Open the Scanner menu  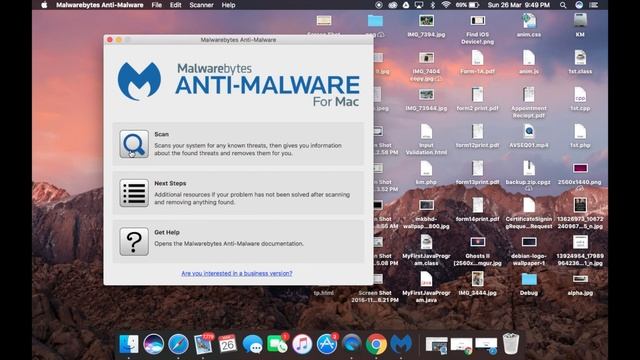point(201,5)
